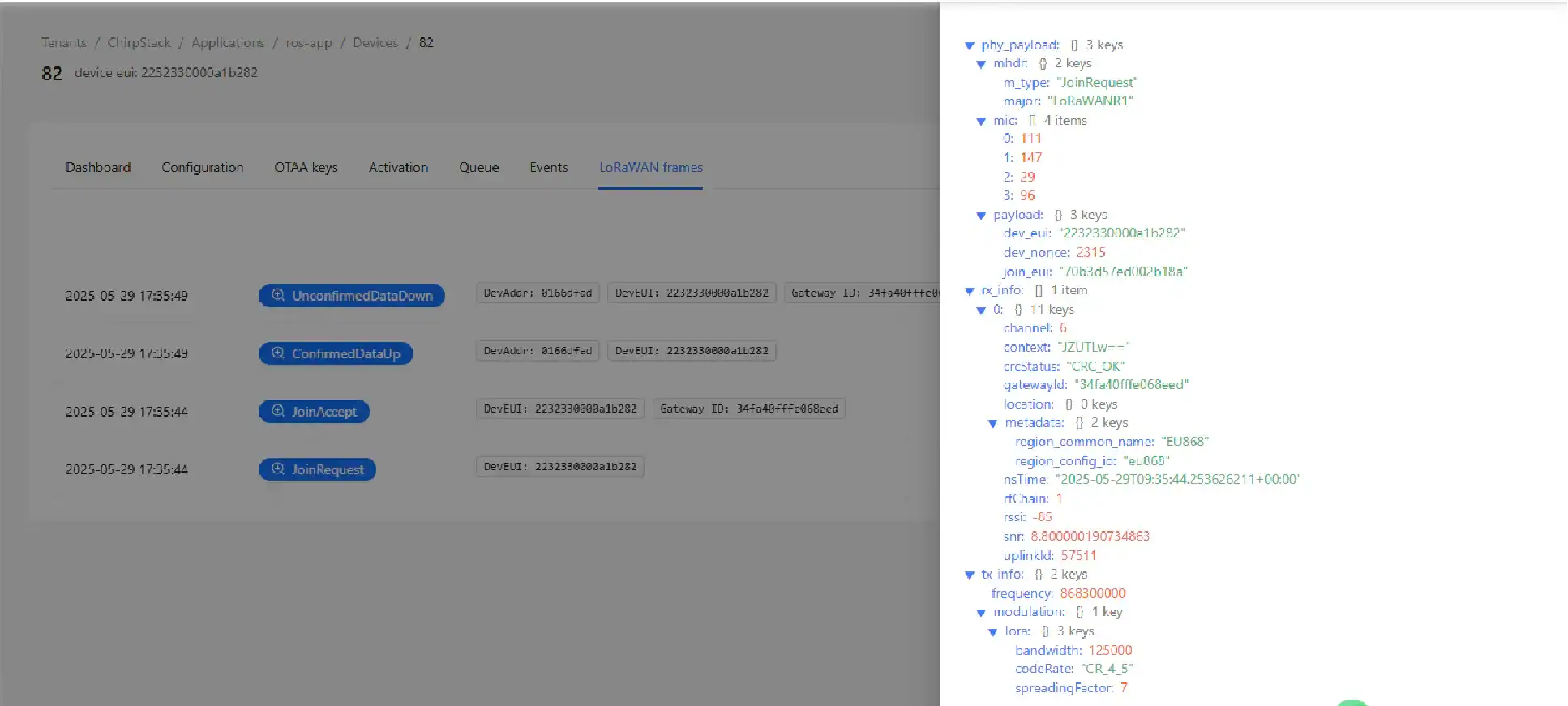The image size is (1568, 706).
Task: Collapse the lora node arrow
Action: [x=992, y=631]
